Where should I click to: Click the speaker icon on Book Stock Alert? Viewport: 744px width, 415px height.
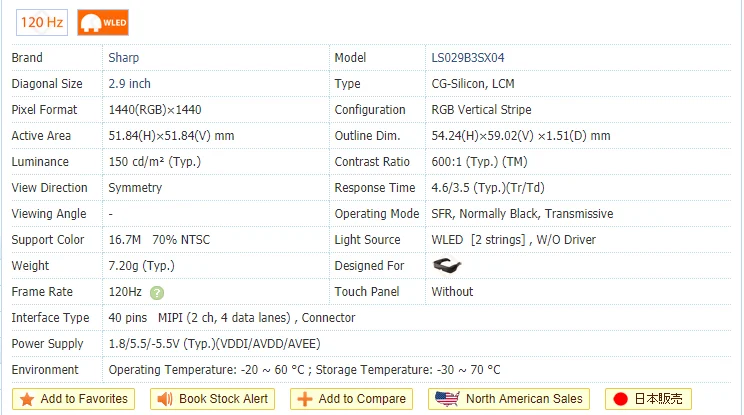(165, 399)
